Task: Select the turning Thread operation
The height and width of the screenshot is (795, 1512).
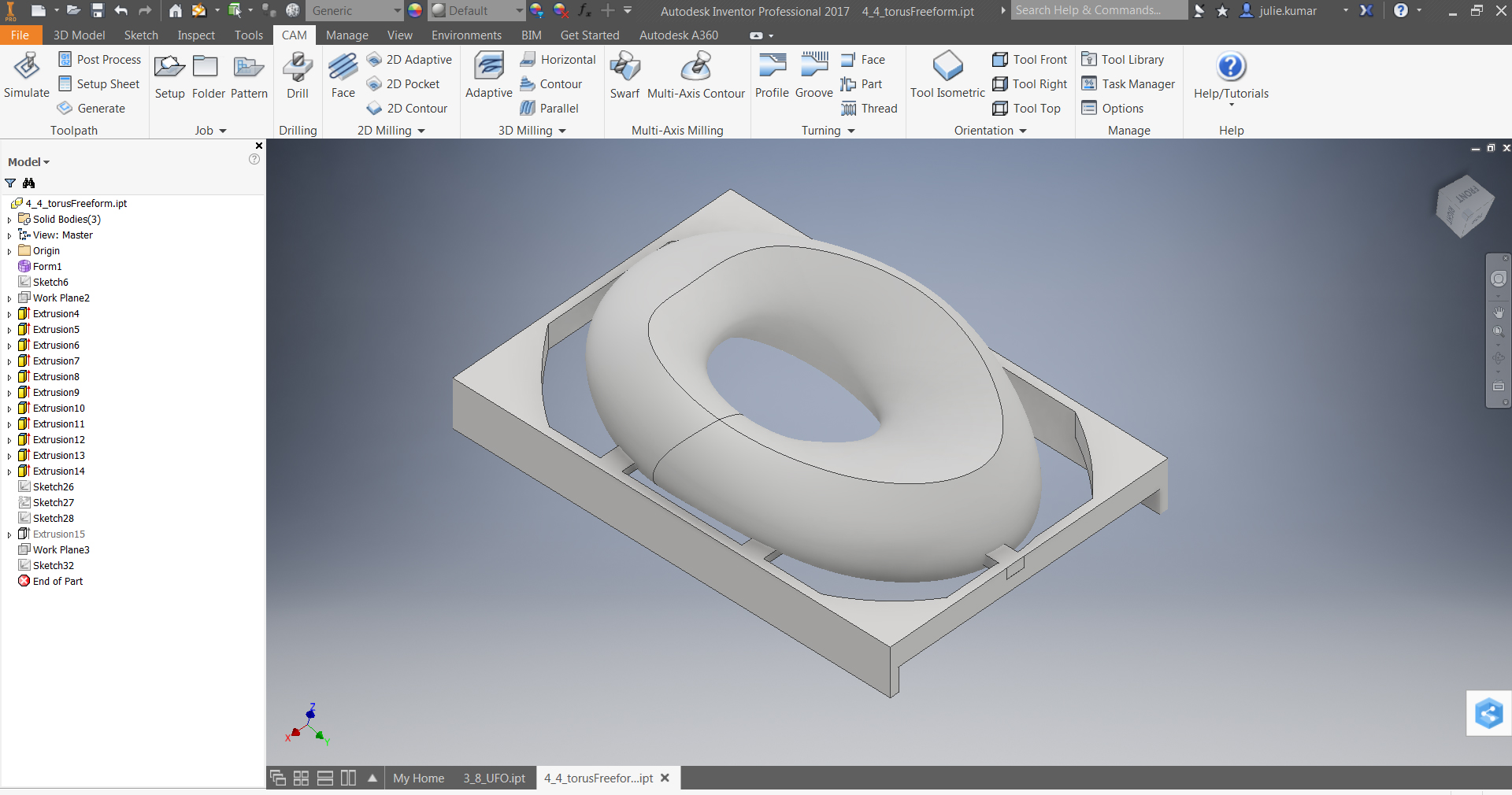Action: (x=869, y=109)
